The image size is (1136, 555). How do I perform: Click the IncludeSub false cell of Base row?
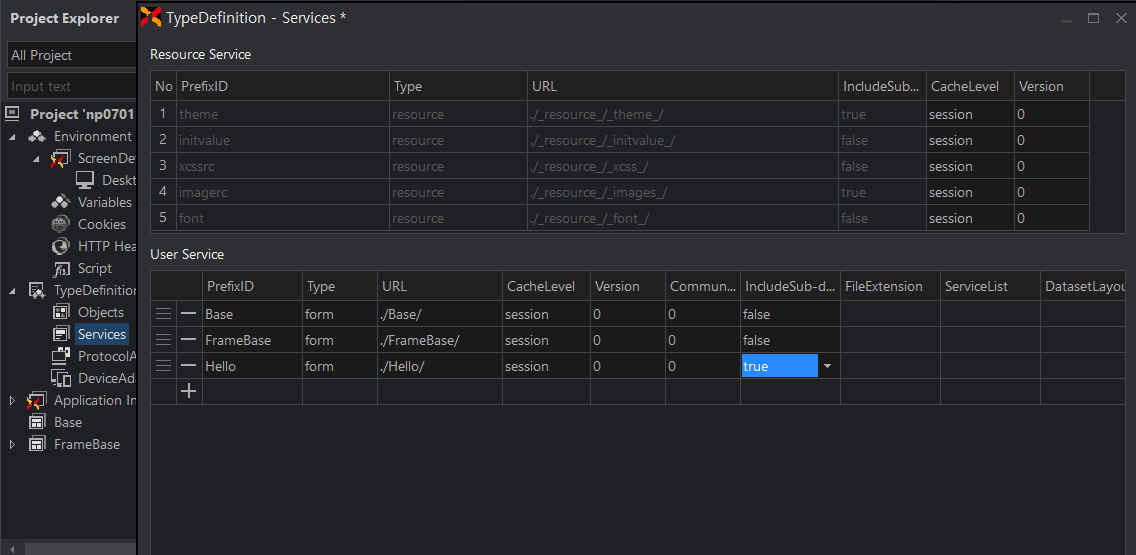click(790, 314)
